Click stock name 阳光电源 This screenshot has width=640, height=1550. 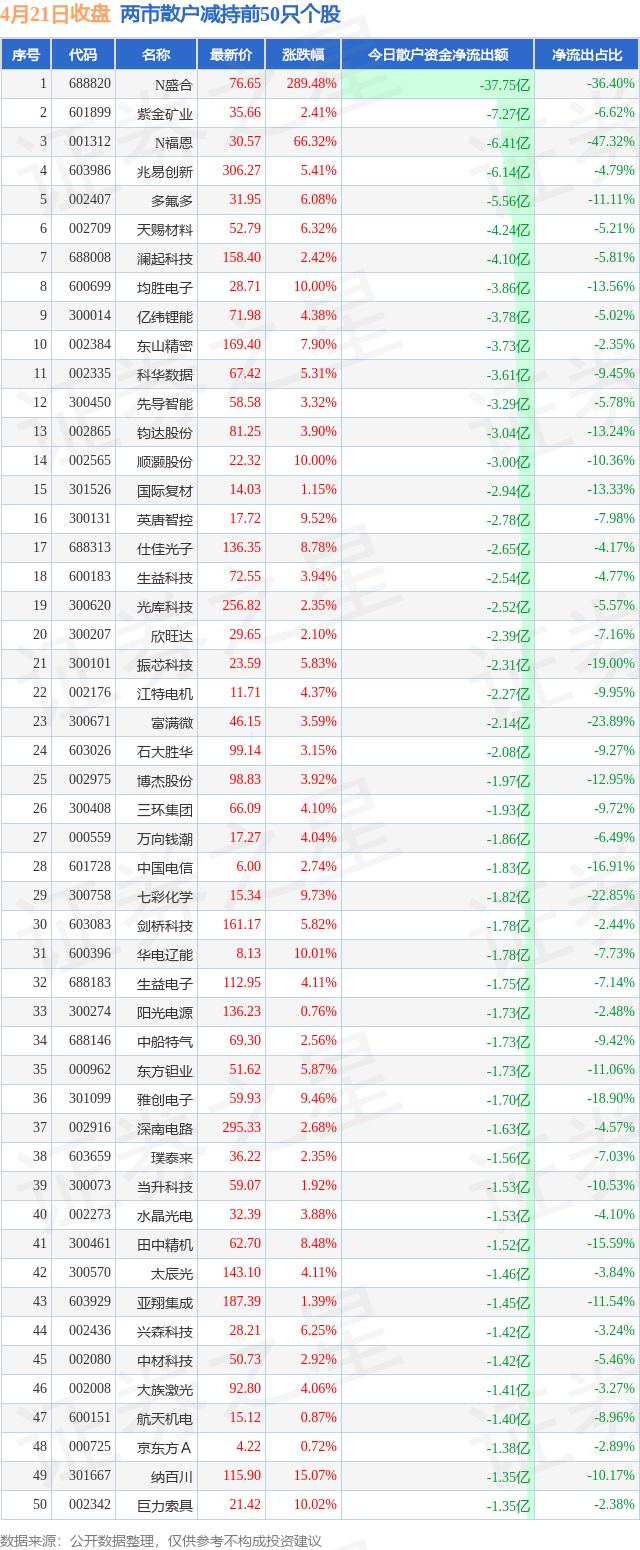tap(165, 1012)
